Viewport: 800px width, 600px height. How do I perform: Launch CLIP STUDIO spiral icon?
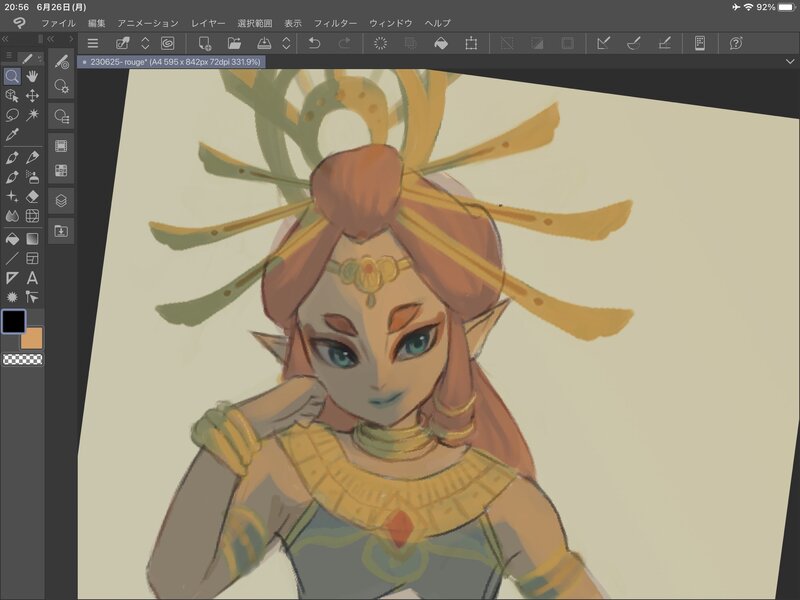167,43
